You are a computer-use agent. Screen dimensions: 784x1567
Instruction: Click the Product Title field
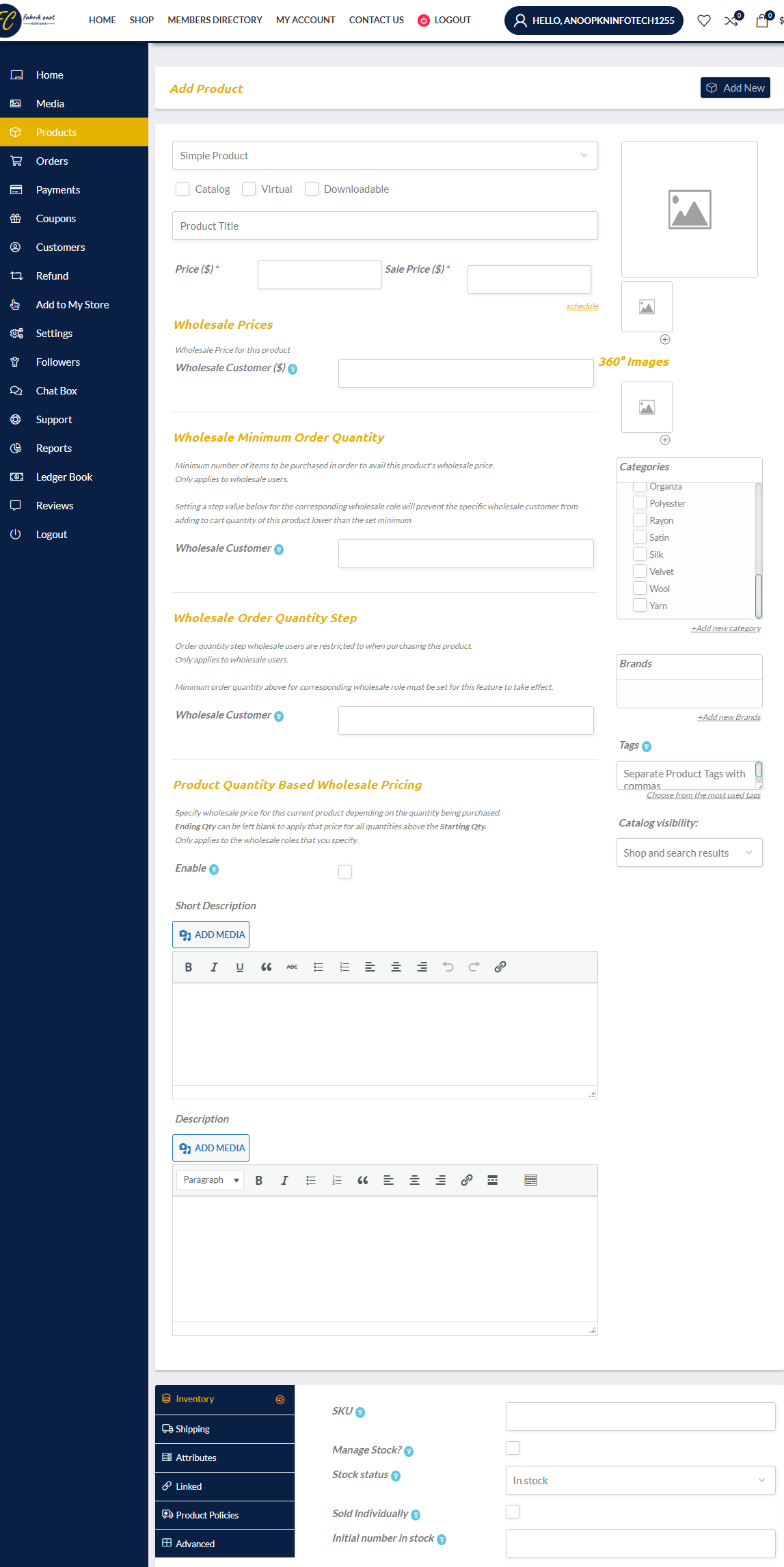[385, 226]
